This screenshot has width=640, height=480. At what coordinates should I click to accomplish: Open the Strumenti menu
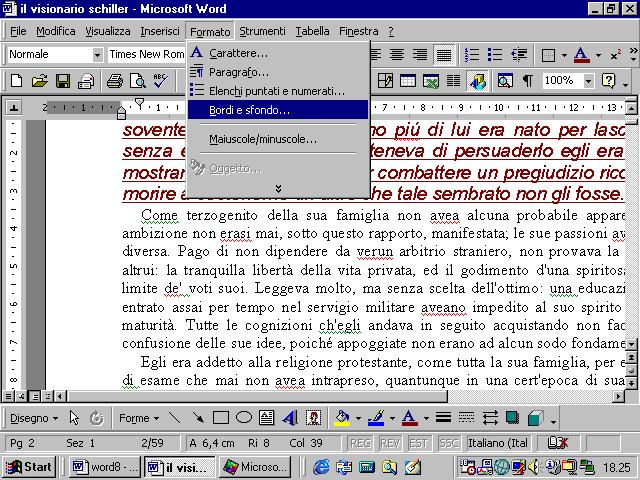(262, 31)
